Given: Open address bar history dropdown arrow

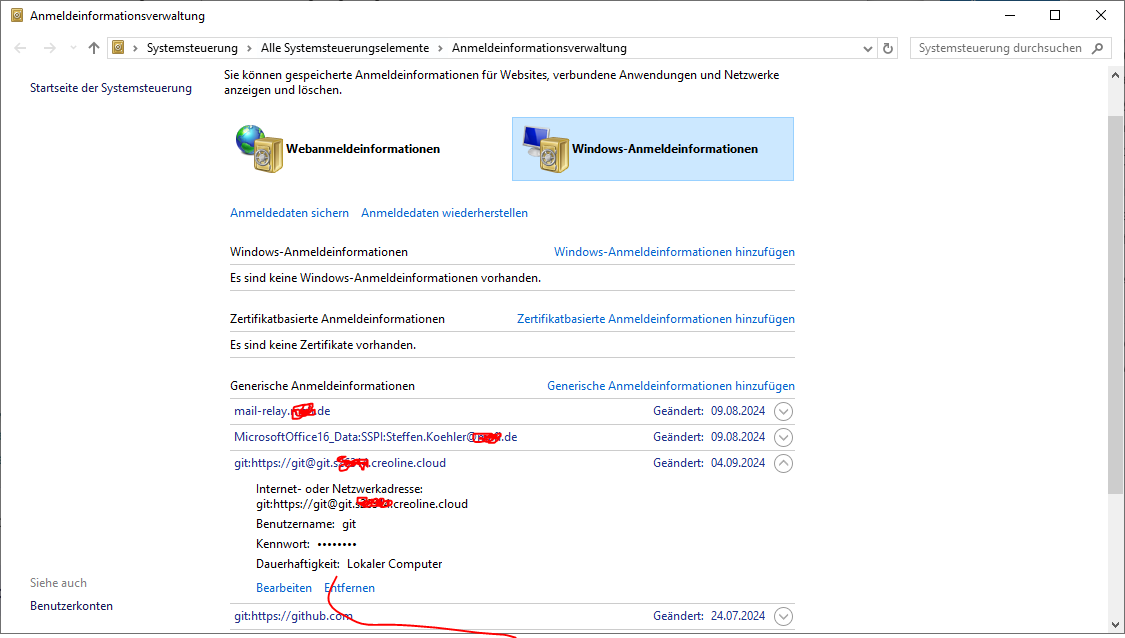Looking at the screenshot, I should tap(867, 48).
